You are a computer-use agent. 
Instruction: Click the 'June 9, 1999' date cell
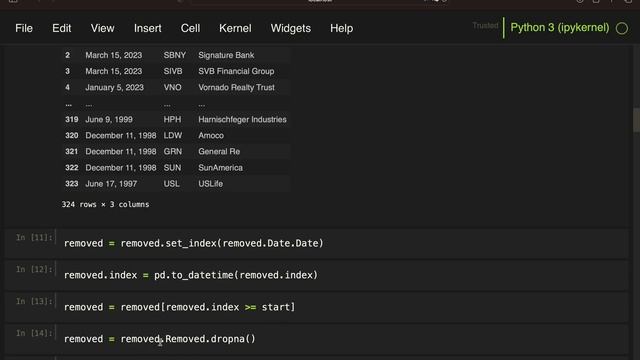pos(109,120)
